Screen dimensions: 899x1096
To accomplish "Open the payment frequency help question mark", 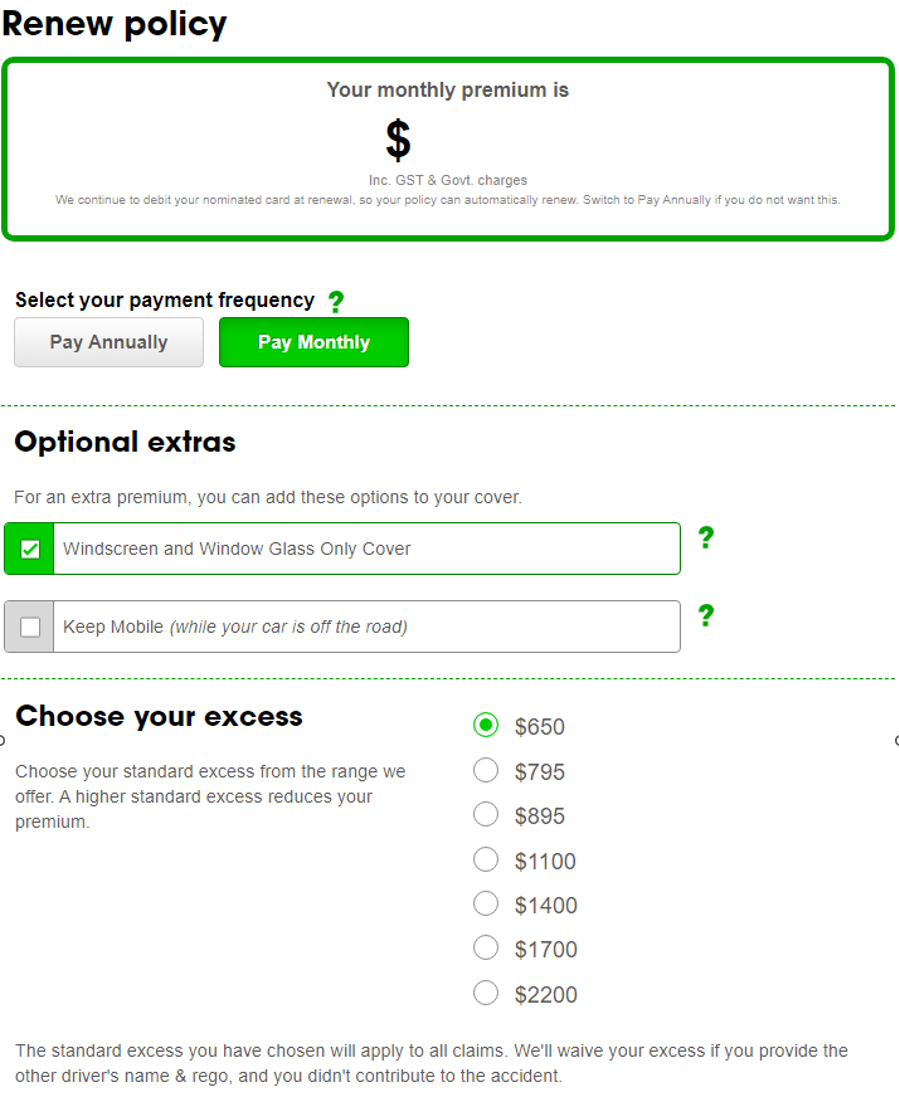I will 336,301.
